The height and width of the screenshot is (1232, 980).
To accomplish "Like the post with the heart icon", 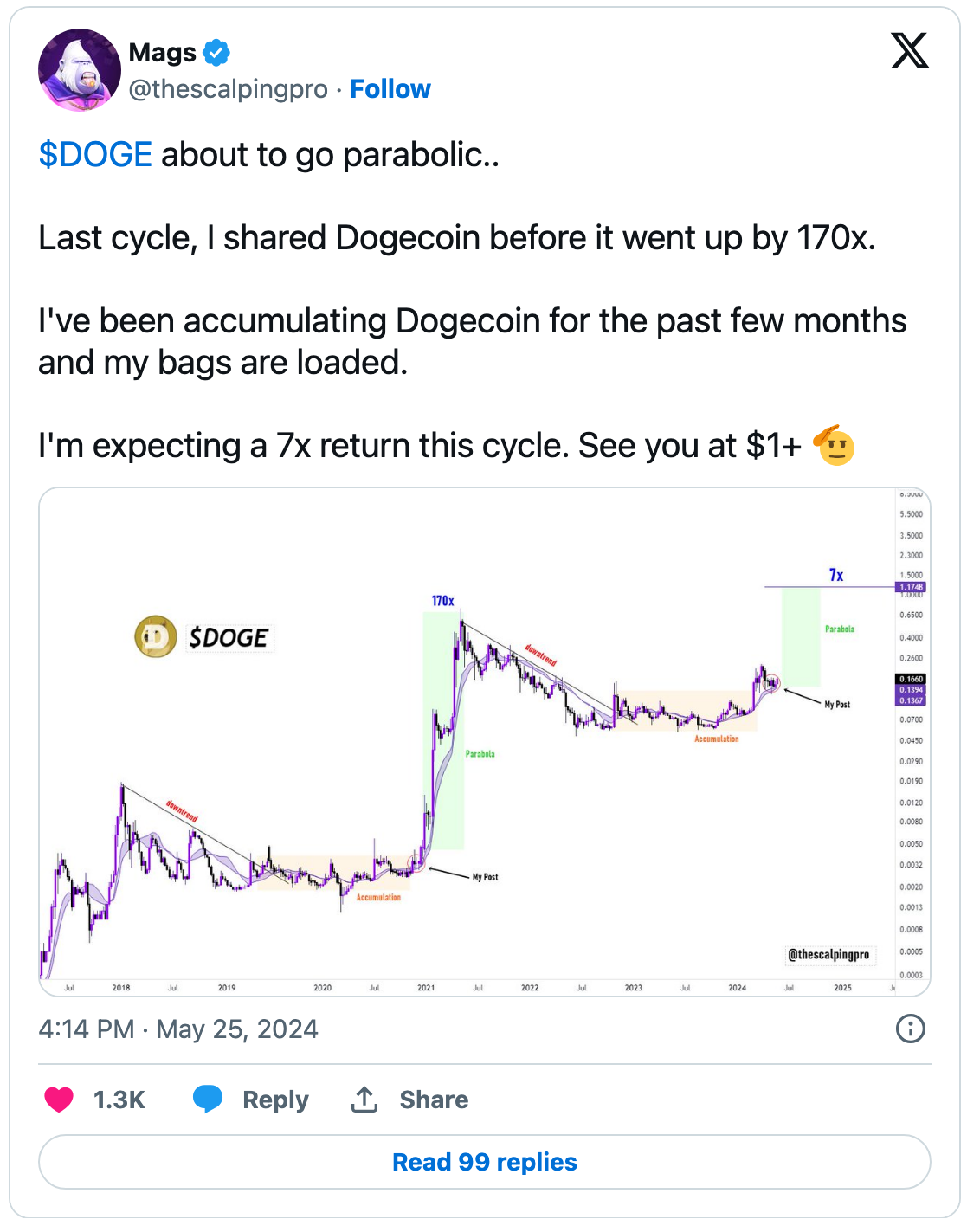I will (59, 1100).
